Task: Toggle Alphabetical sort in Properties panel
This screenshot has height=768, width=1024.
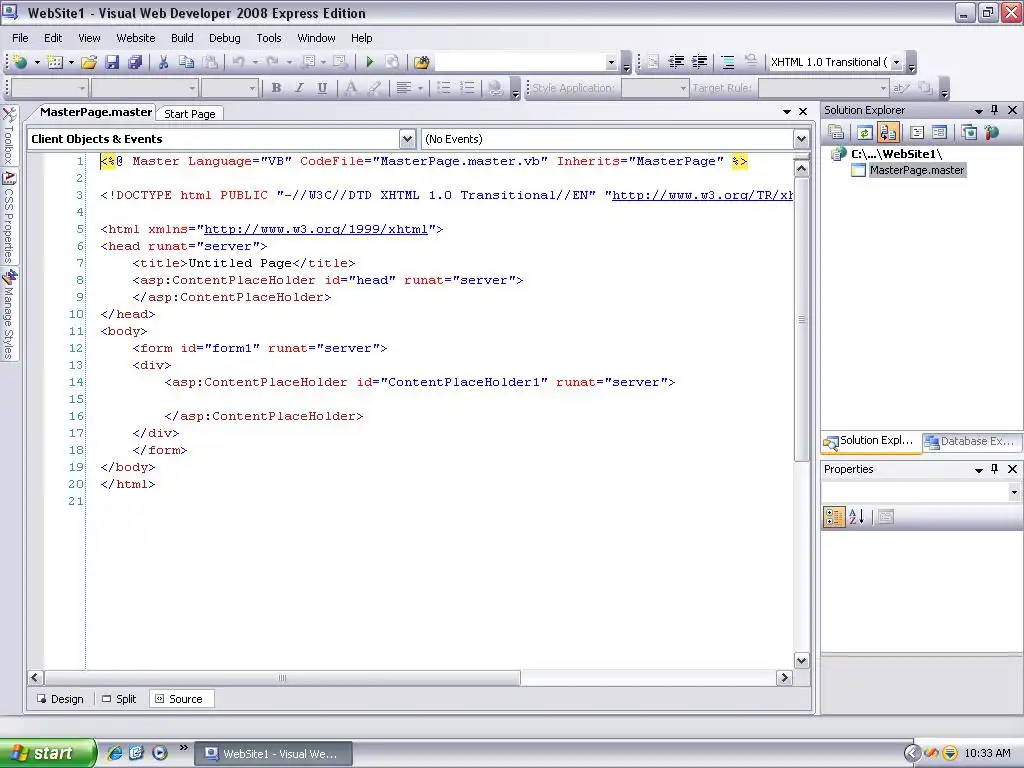Action: (857, 517)
